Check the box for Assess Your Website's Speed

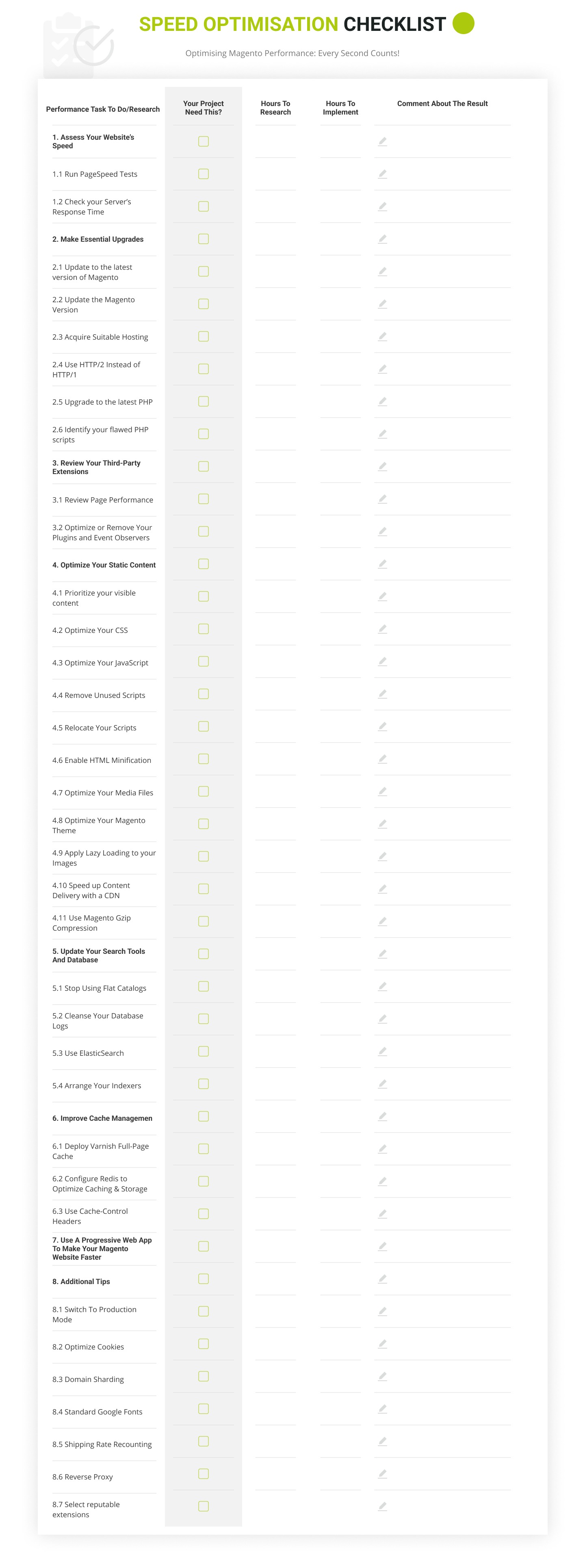pyautogui.click(x=203, y=141)
